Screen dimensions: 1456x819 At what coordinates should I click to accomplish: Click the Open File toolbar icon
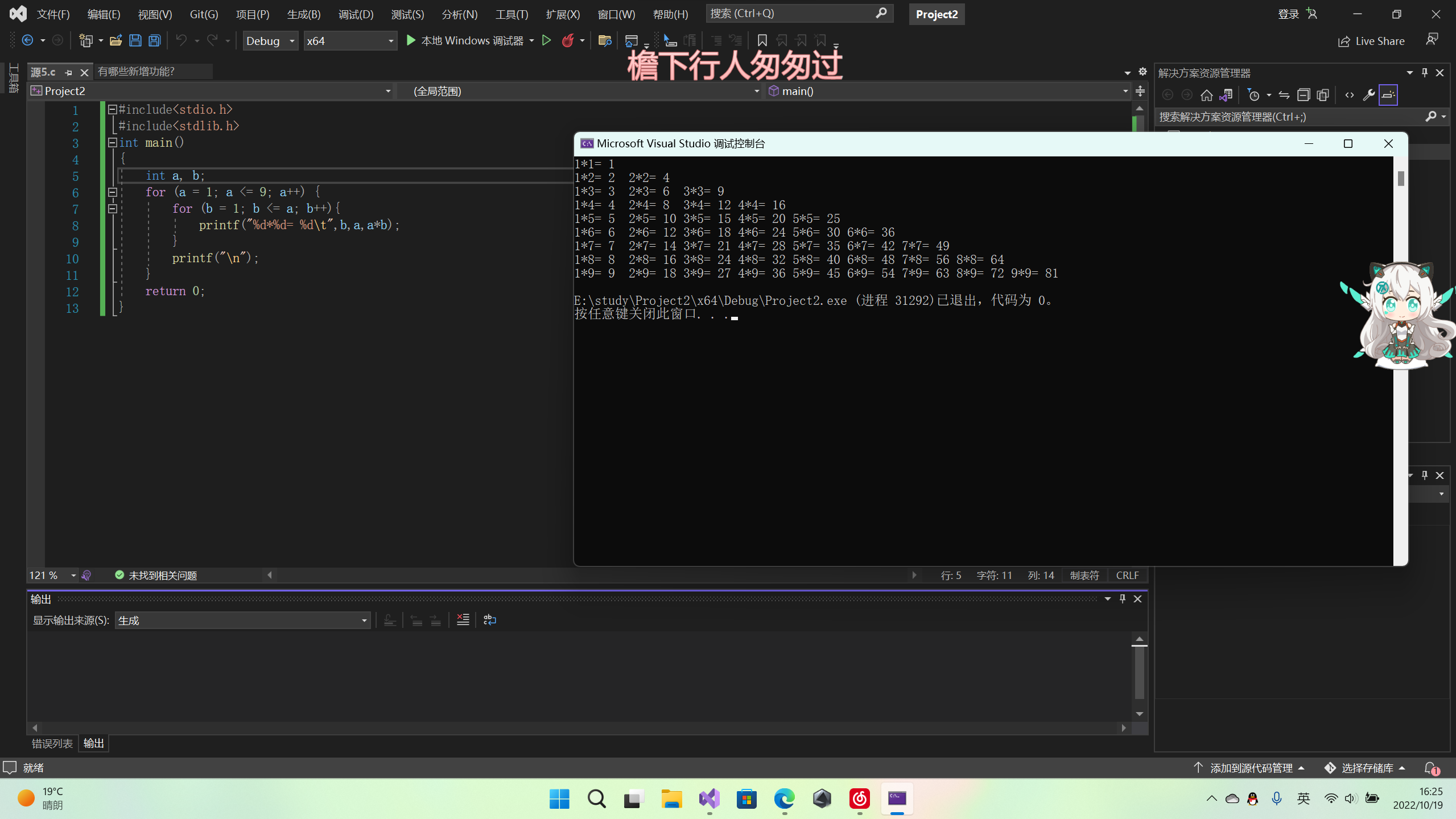coord(116,40)
